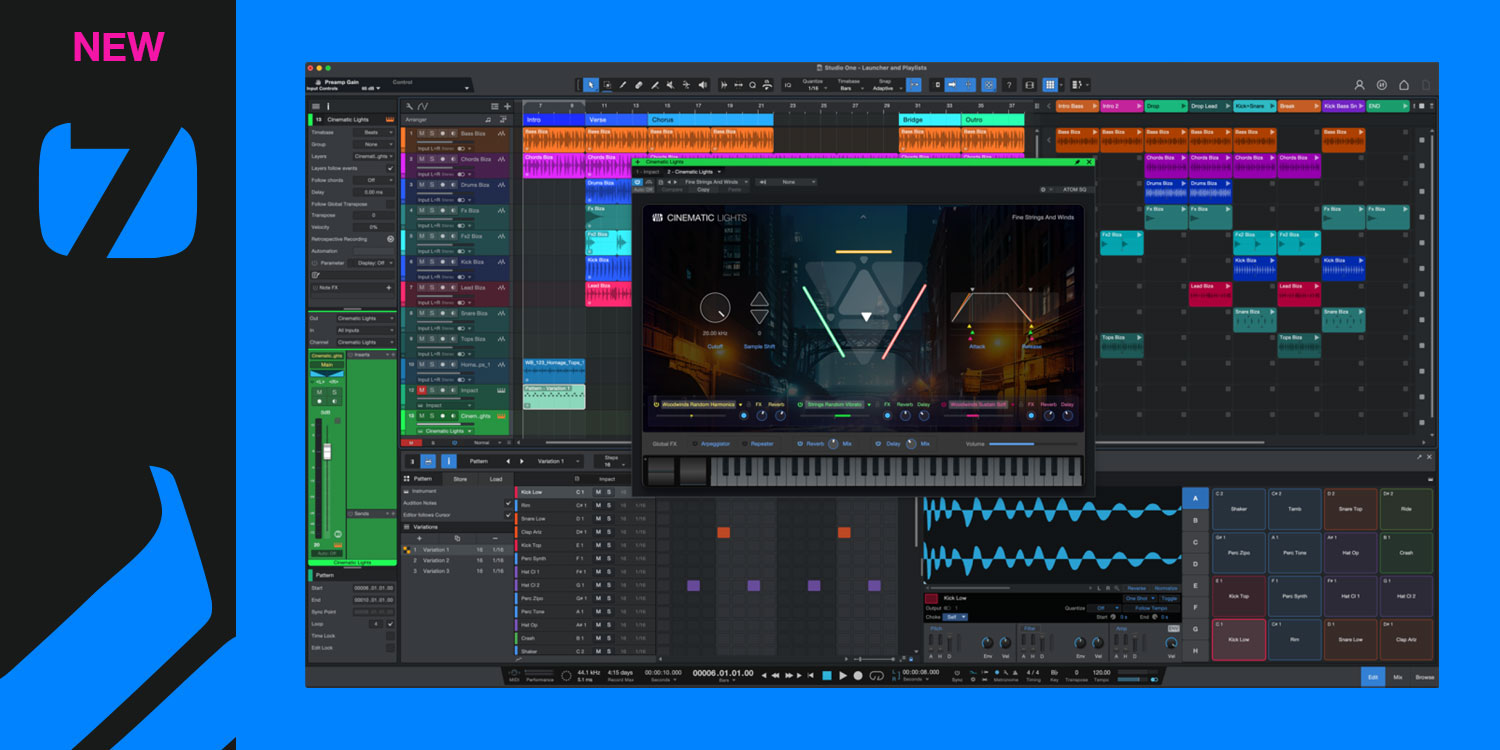Open the One Shot mode dropdown
1500x750 pixels.
(1141, 598)
